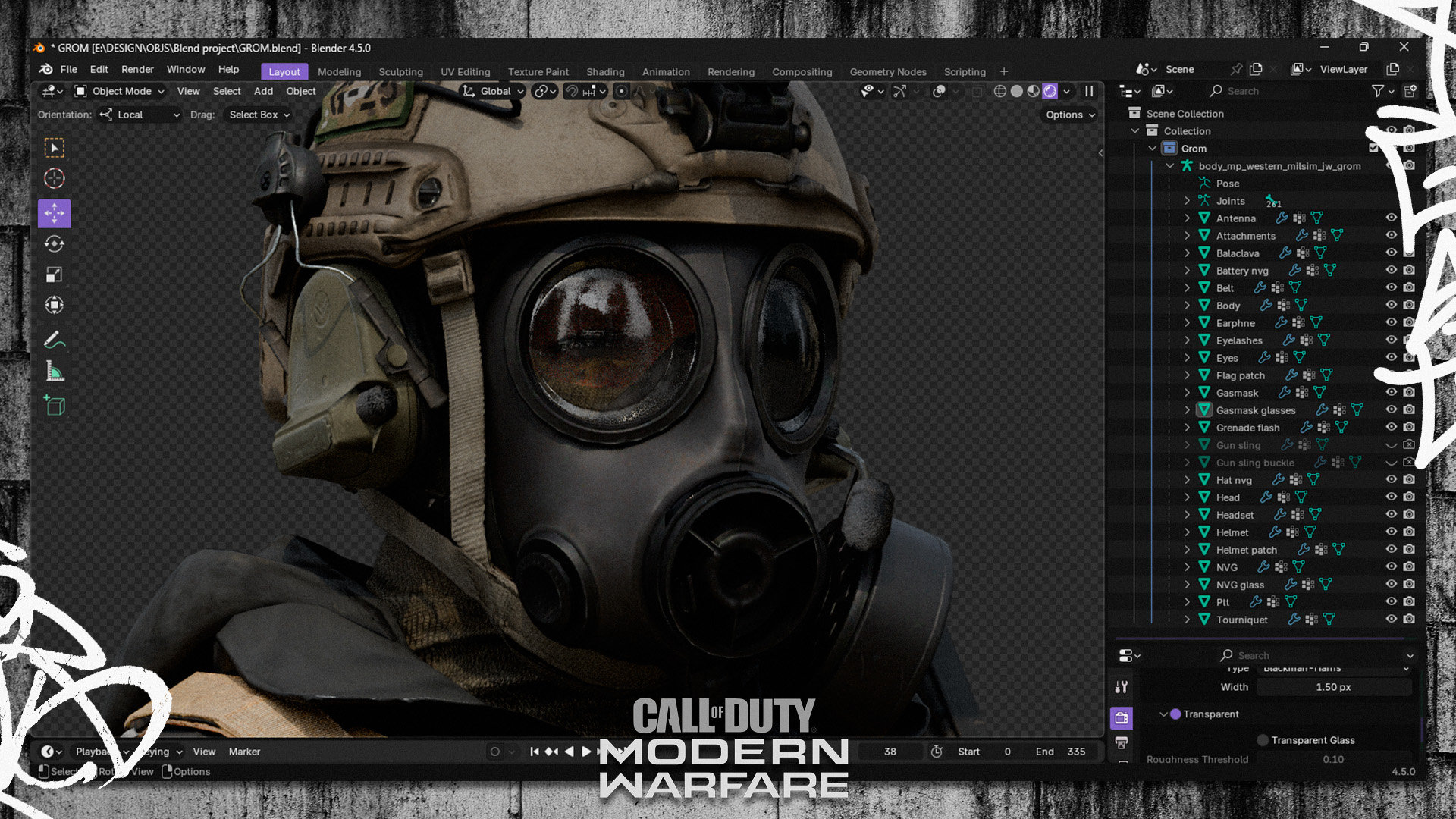Open the Global transform orientation dropdown
The height and width of the screenshot is (819, 1456).
click(x=494, y=91)
